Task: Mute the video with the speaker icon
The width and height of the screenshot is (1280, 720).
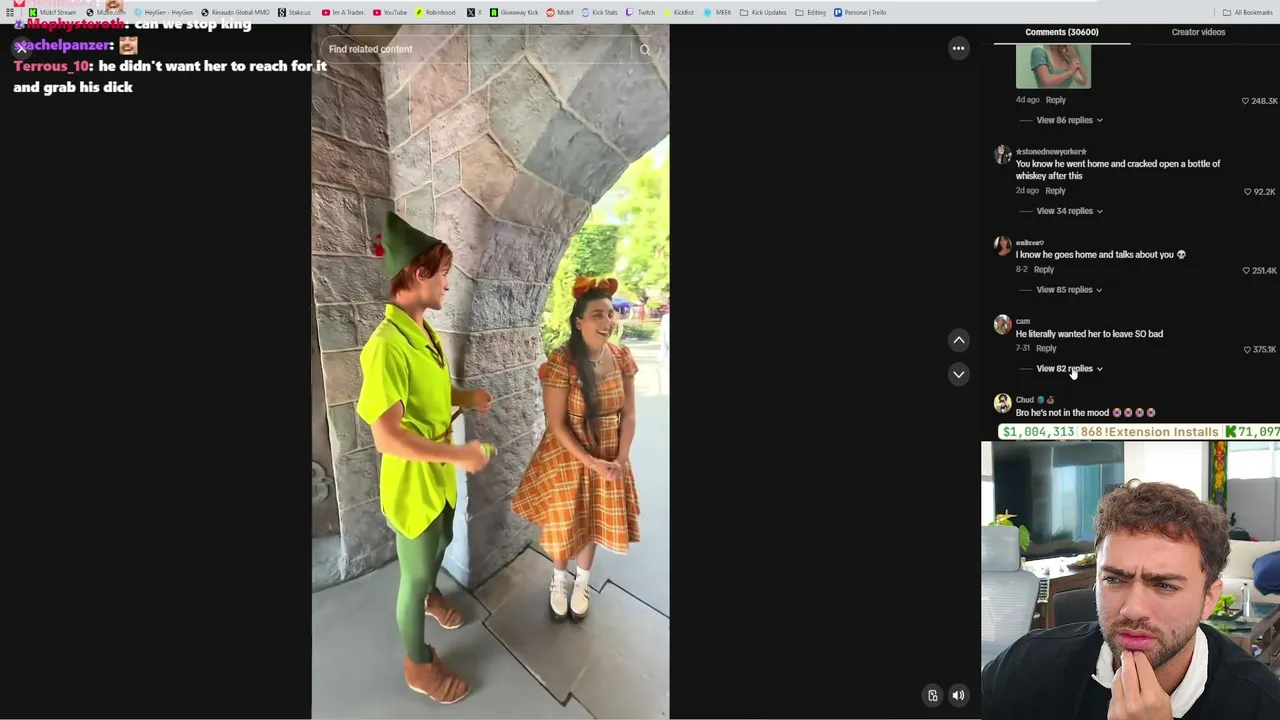Action: (x=958, y=696)
